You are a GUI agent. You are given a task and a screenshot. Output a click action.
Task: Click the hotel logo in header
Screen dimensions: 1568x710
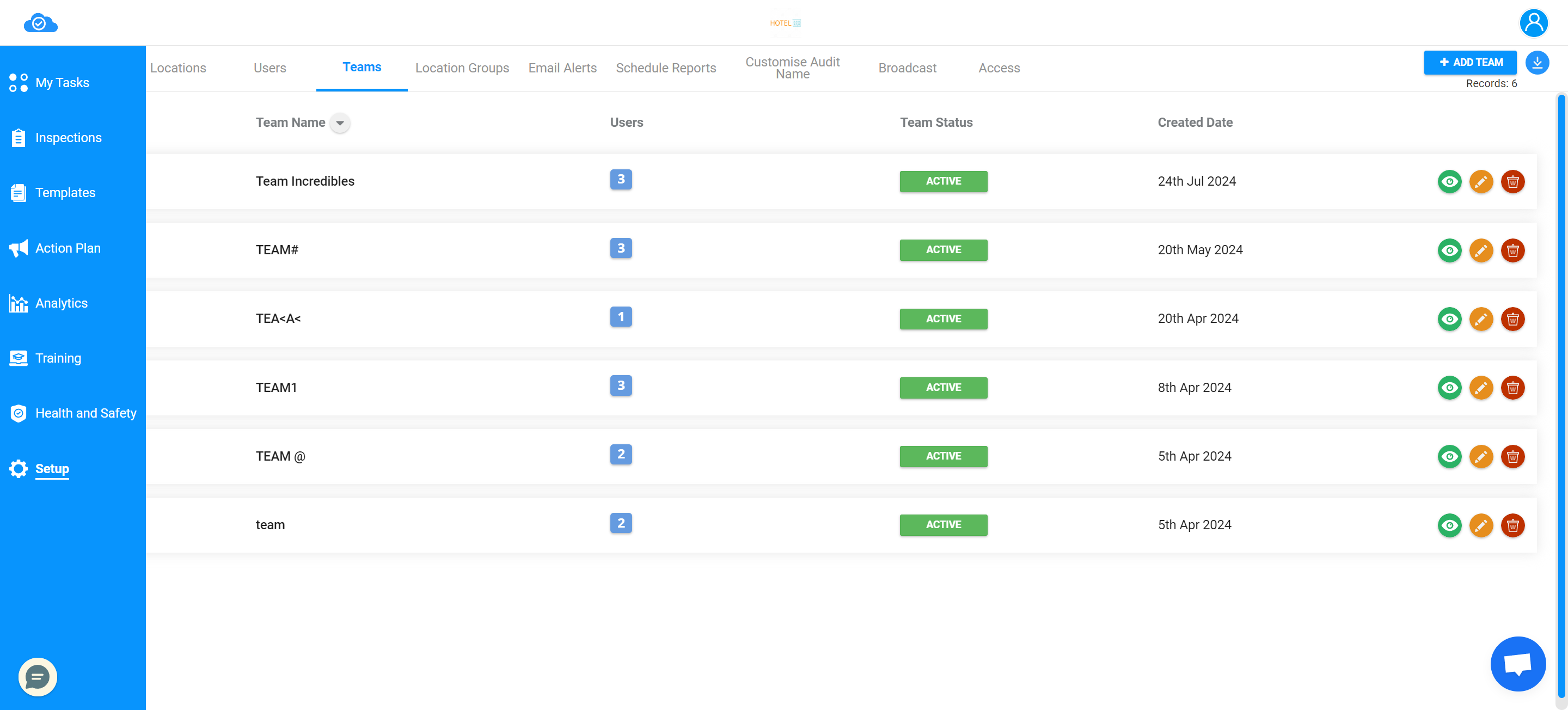click(785, 23)
